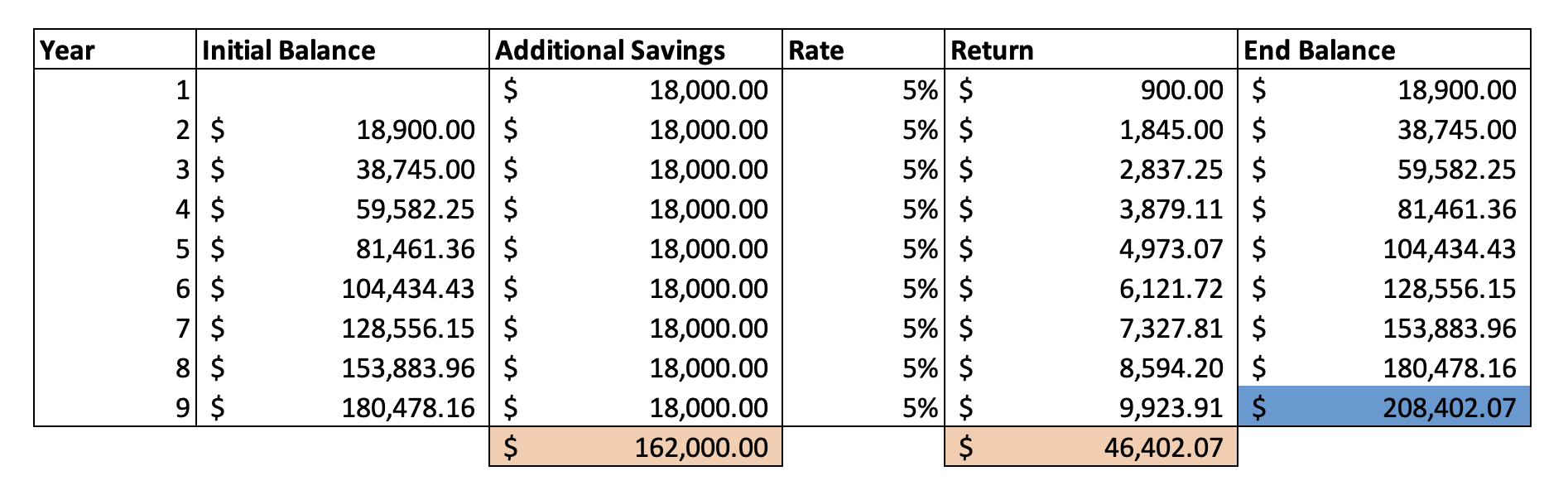Click the initial balance 59,582.25 cell

click(343, 209)
